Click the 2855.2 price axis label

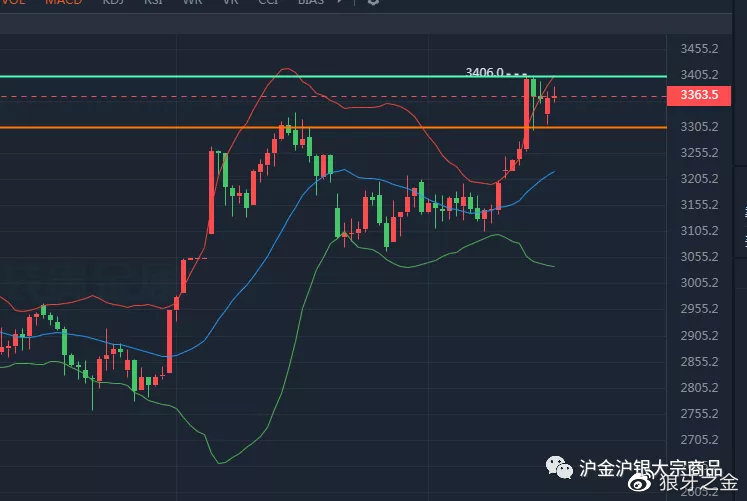click(x=699, y=361)
